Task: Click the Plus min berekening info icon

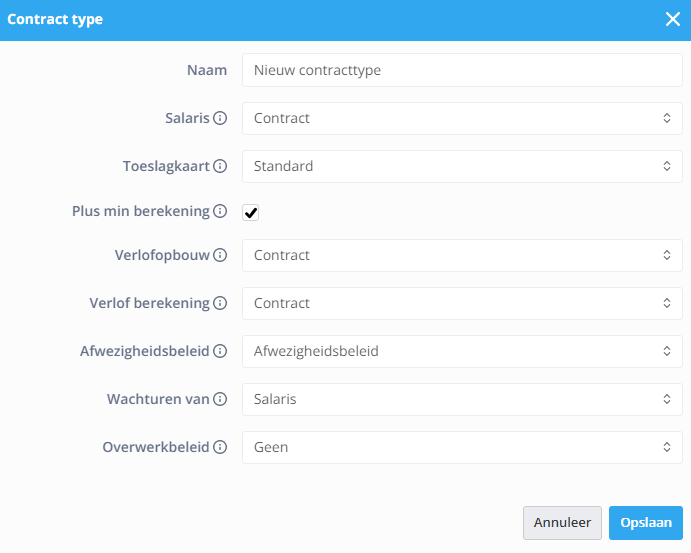Action: point(220,211)
